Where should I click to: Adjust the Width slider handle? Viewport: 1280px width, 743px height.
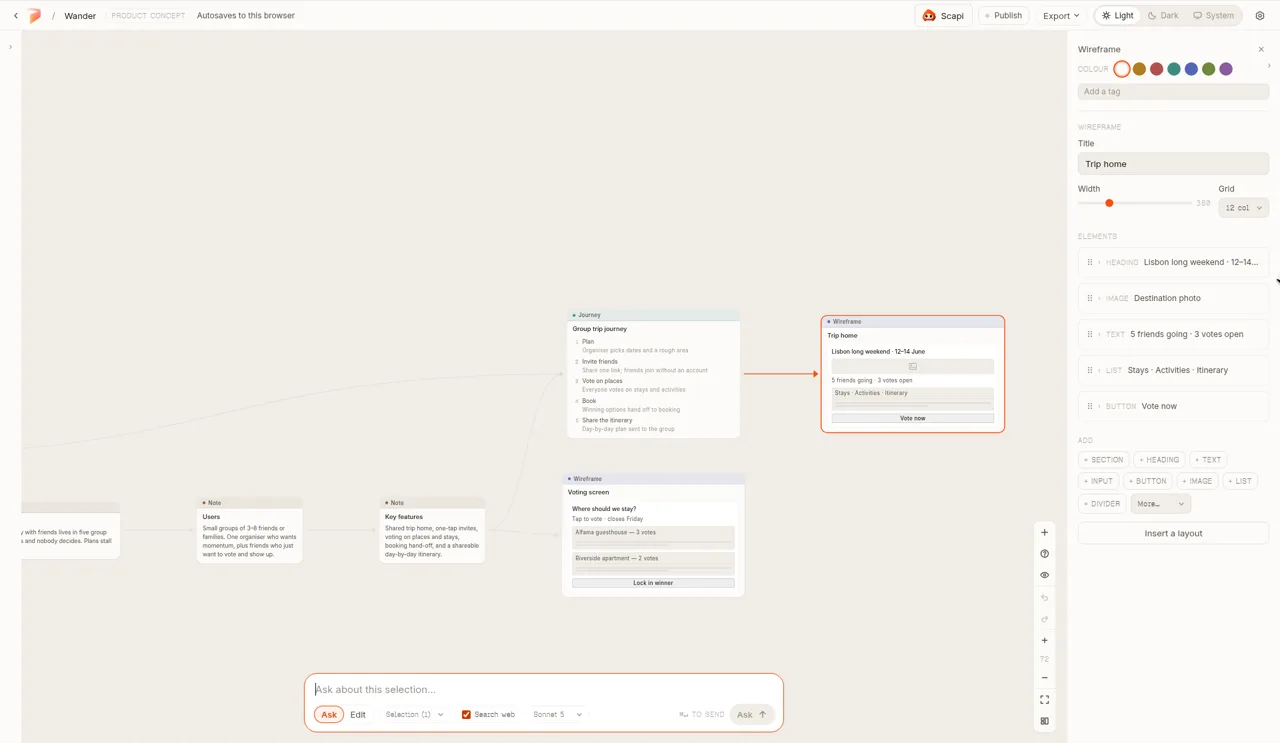point(1109,203)
